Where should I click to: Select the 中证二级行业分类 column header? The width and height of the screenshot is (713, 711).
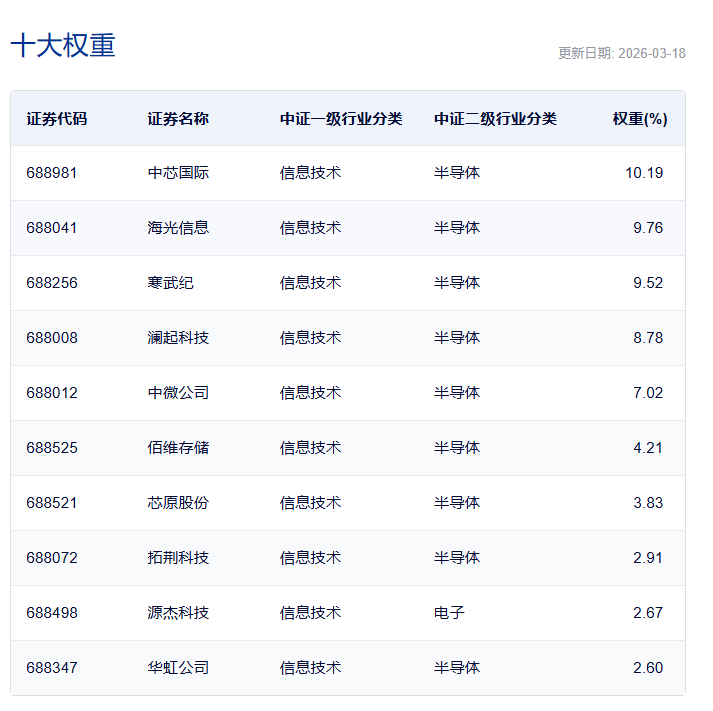click(495, 119)
